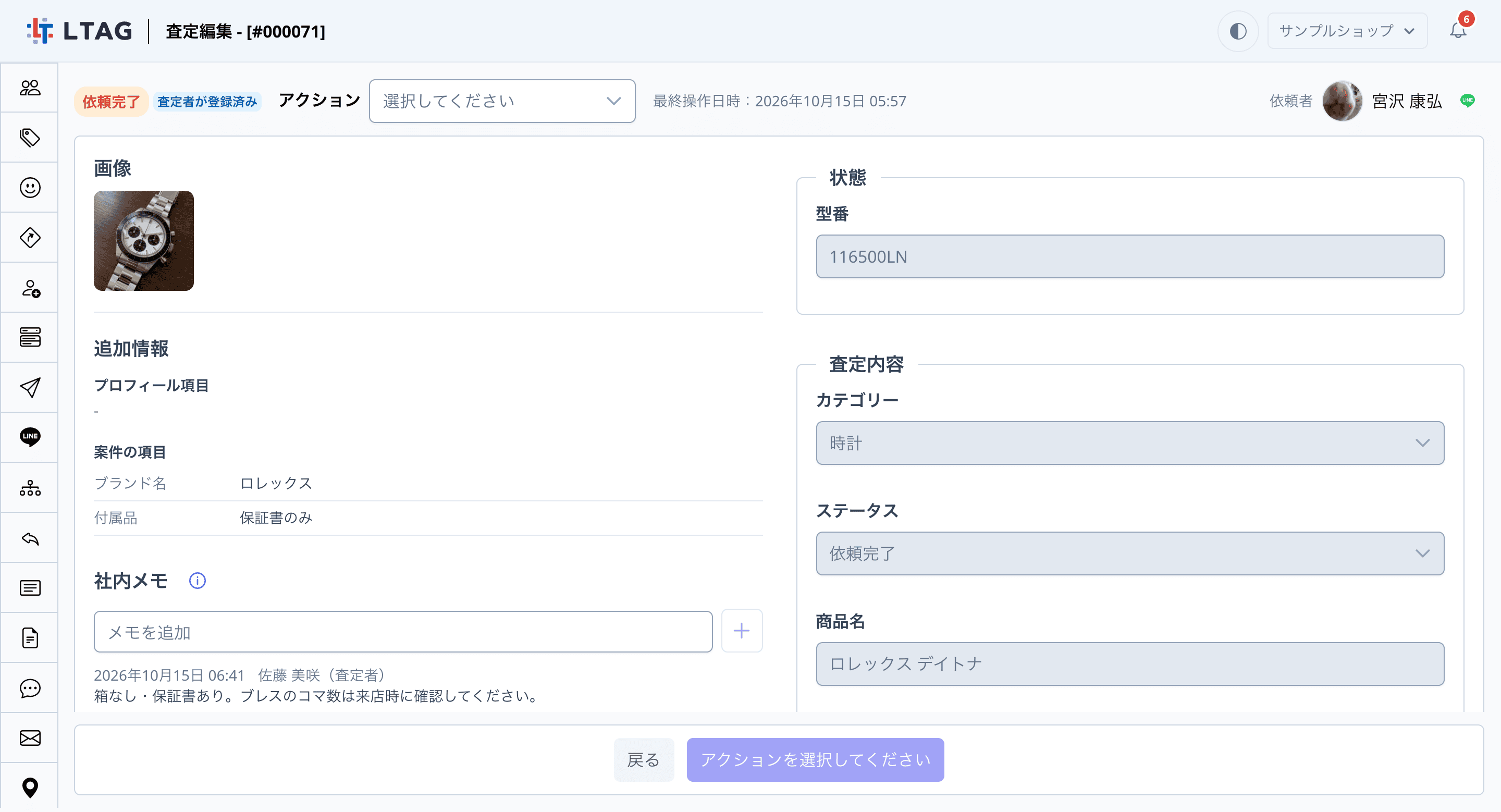Click the speech bubble chat sidebar icon
This screenshot has height=812, width=1501.
pos(30,688)
